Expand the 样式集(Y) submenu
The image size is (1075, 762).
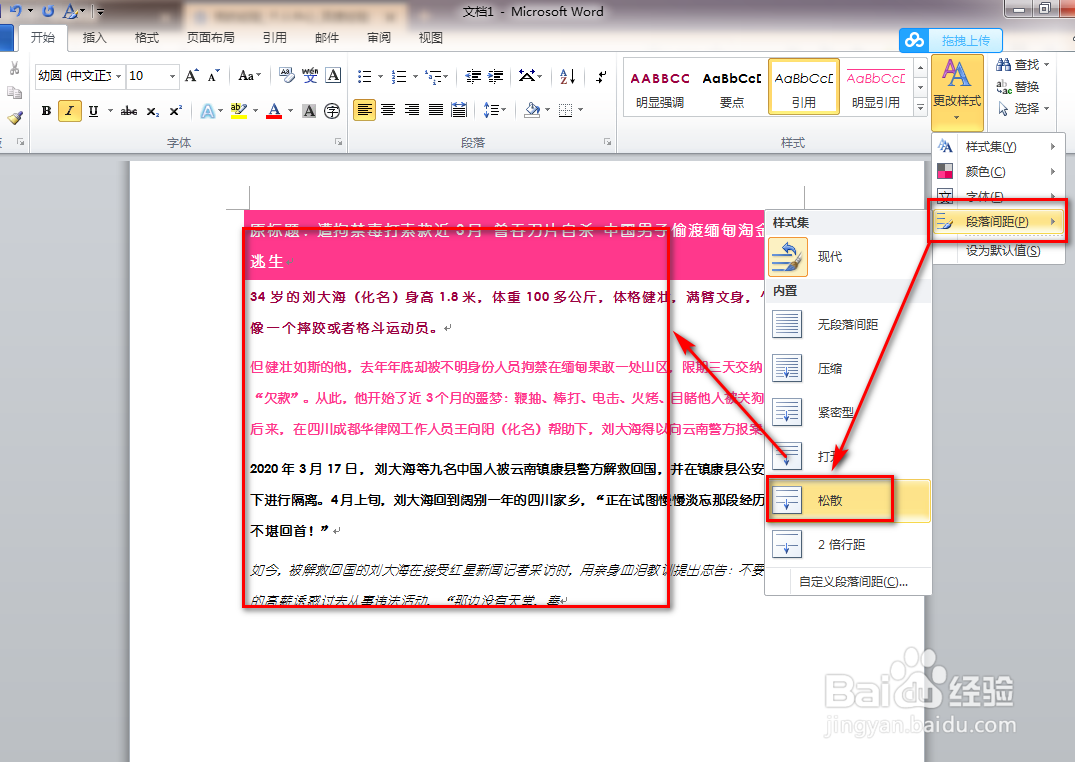[x=998, y=147]
